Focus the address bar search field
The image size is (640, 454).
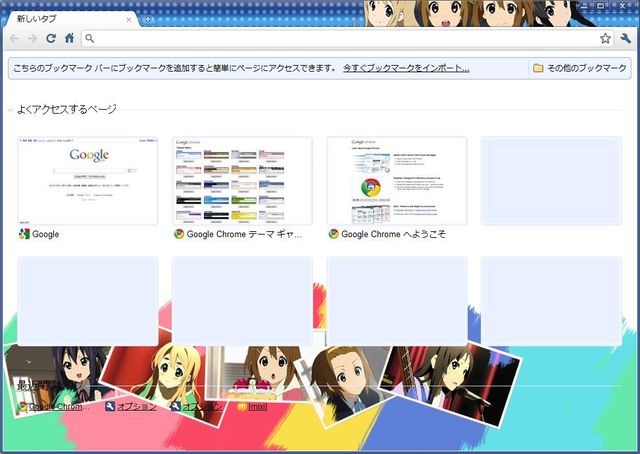340,38
